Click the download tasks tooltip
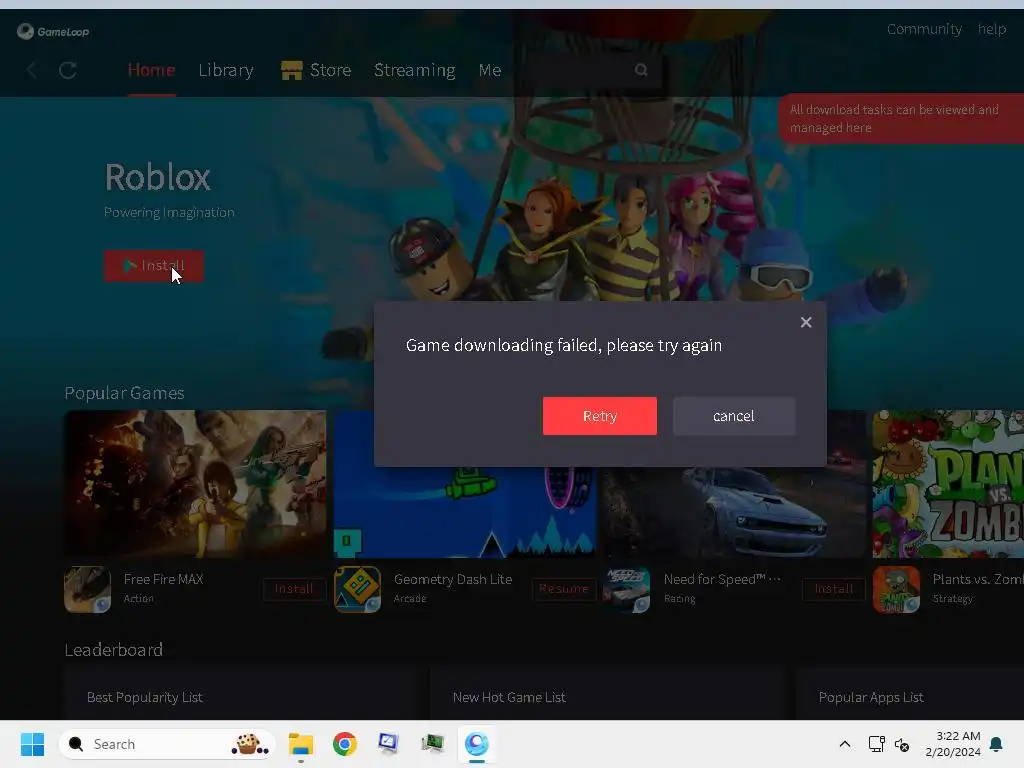The width and height of the screenshot is (1024, 768). tap(901, 119)
